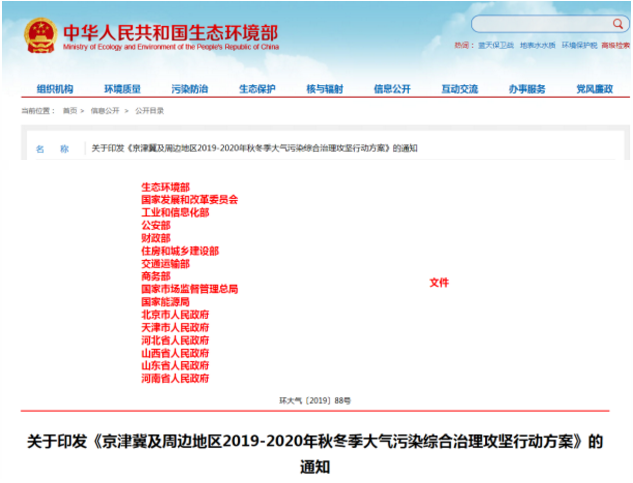The width and height of the screenshot is (633, 483).
Task: Click the bold notice headline about 京津冀
Action: (x=315, y=454)
